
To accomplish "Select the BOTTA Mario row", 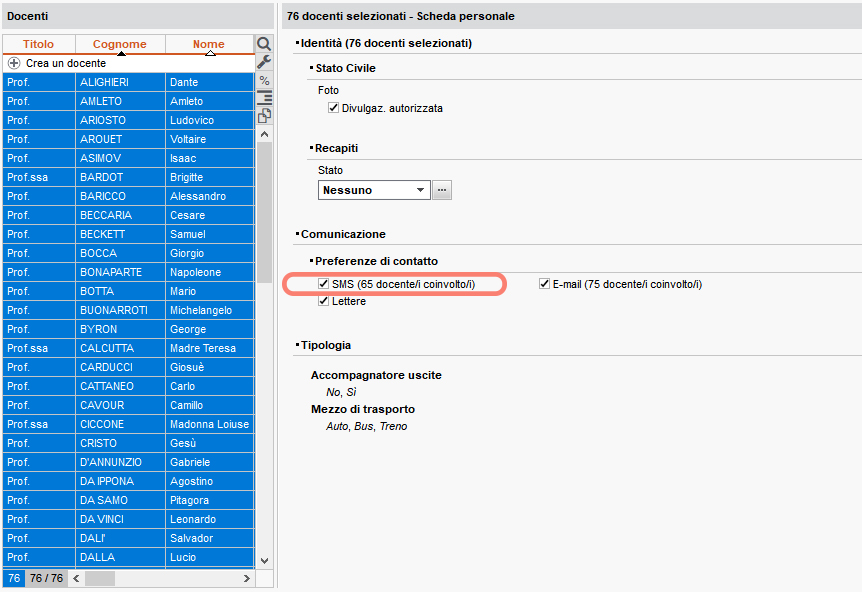I will pyautogui.click(x=129, y=291).
